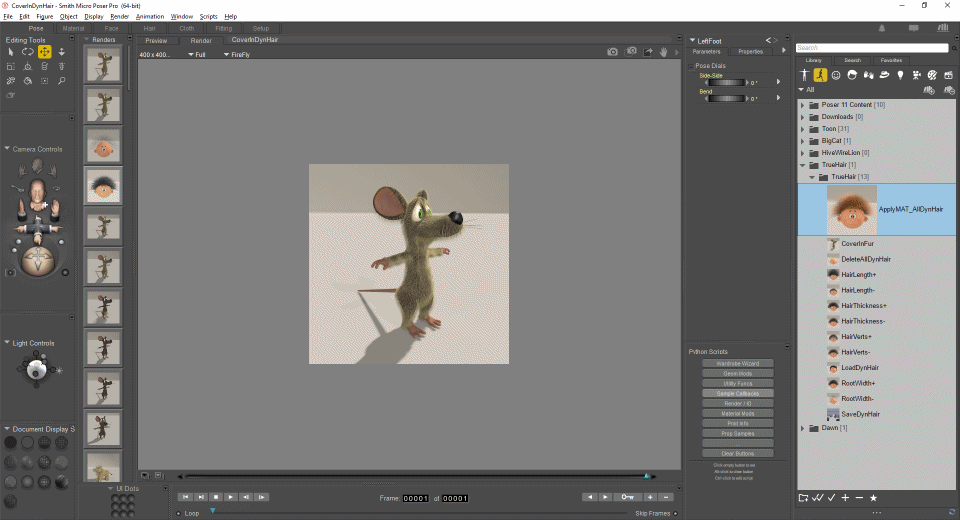Open the Figures category in Library
This screenshot has width=960, height=520.
(803, 75)
